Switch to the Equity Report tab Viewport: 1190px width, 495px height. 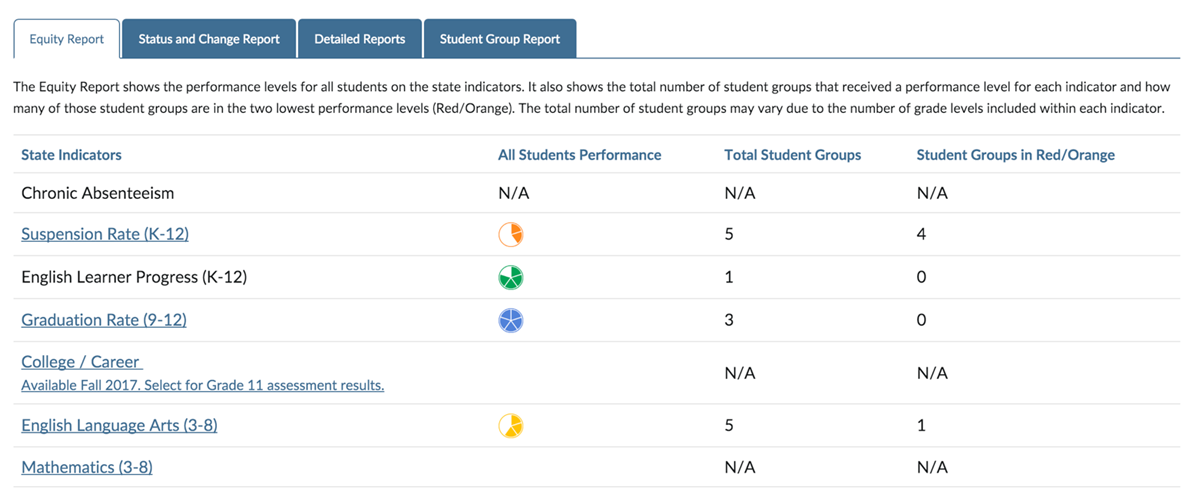[67, 39]
